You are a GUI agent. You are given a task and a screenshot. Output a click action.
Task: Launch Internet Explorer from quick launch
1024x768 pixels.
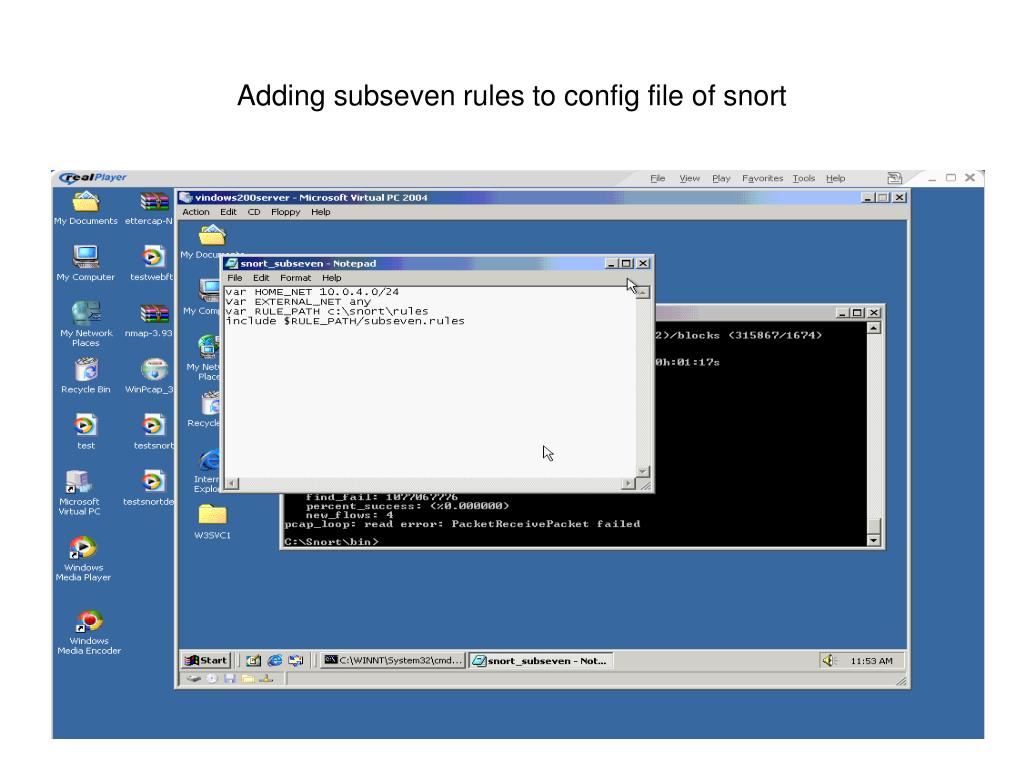click(x=275, y=661)
